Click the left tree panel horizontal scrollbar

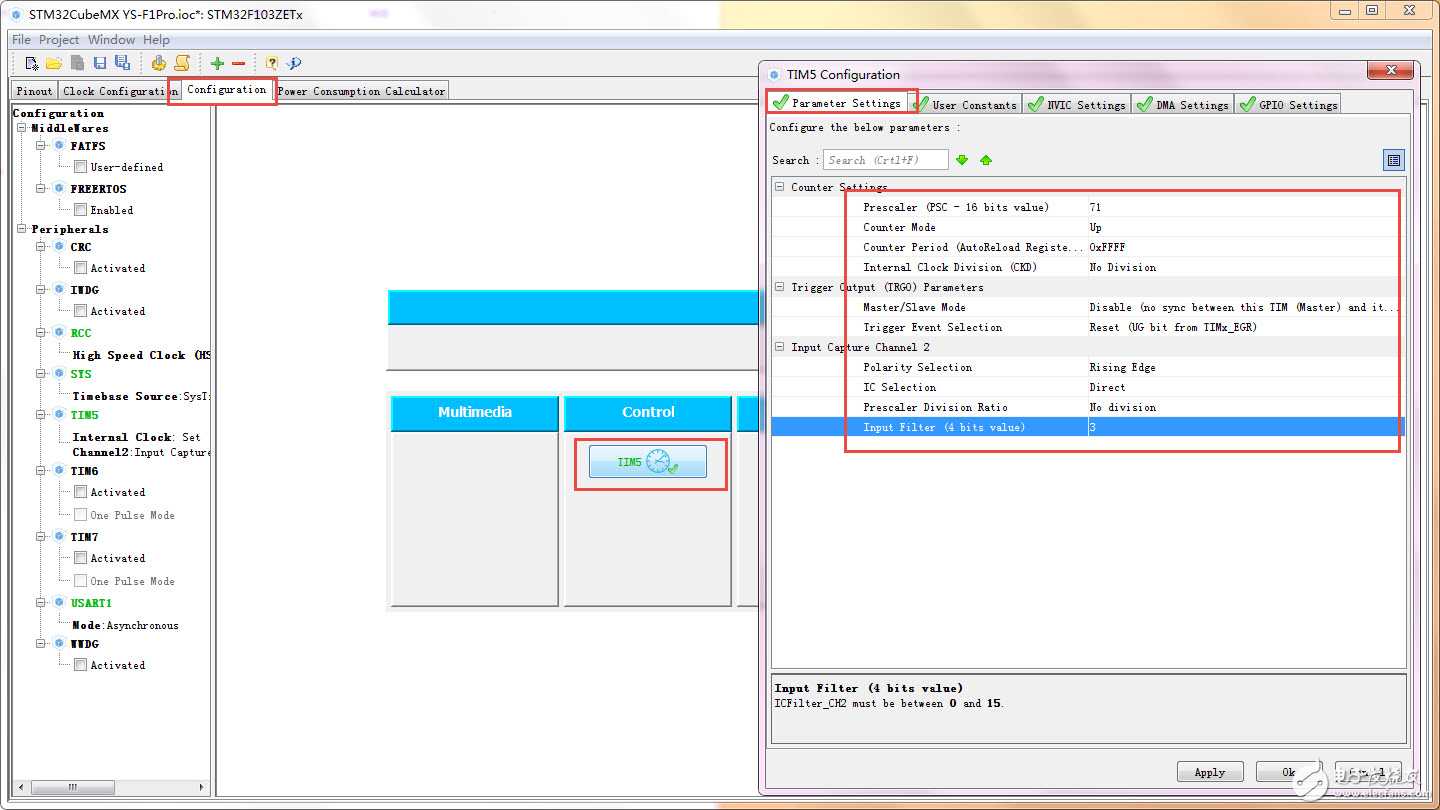pos(111,787)
